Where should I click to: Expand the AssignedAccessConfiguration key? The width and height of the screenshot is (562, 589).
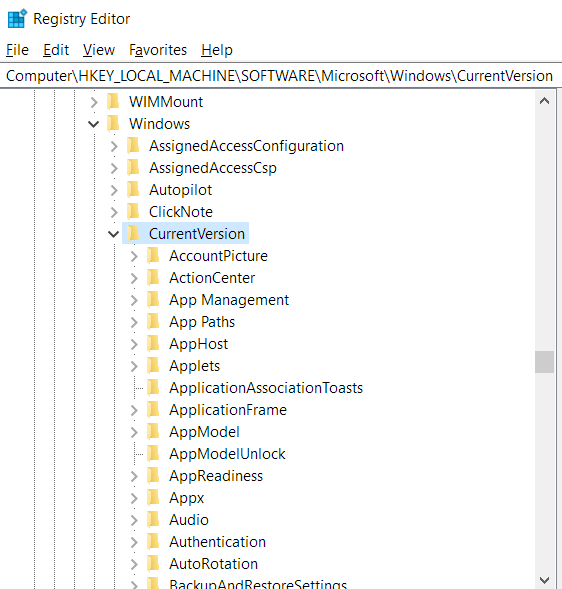(x=114, y=146)
